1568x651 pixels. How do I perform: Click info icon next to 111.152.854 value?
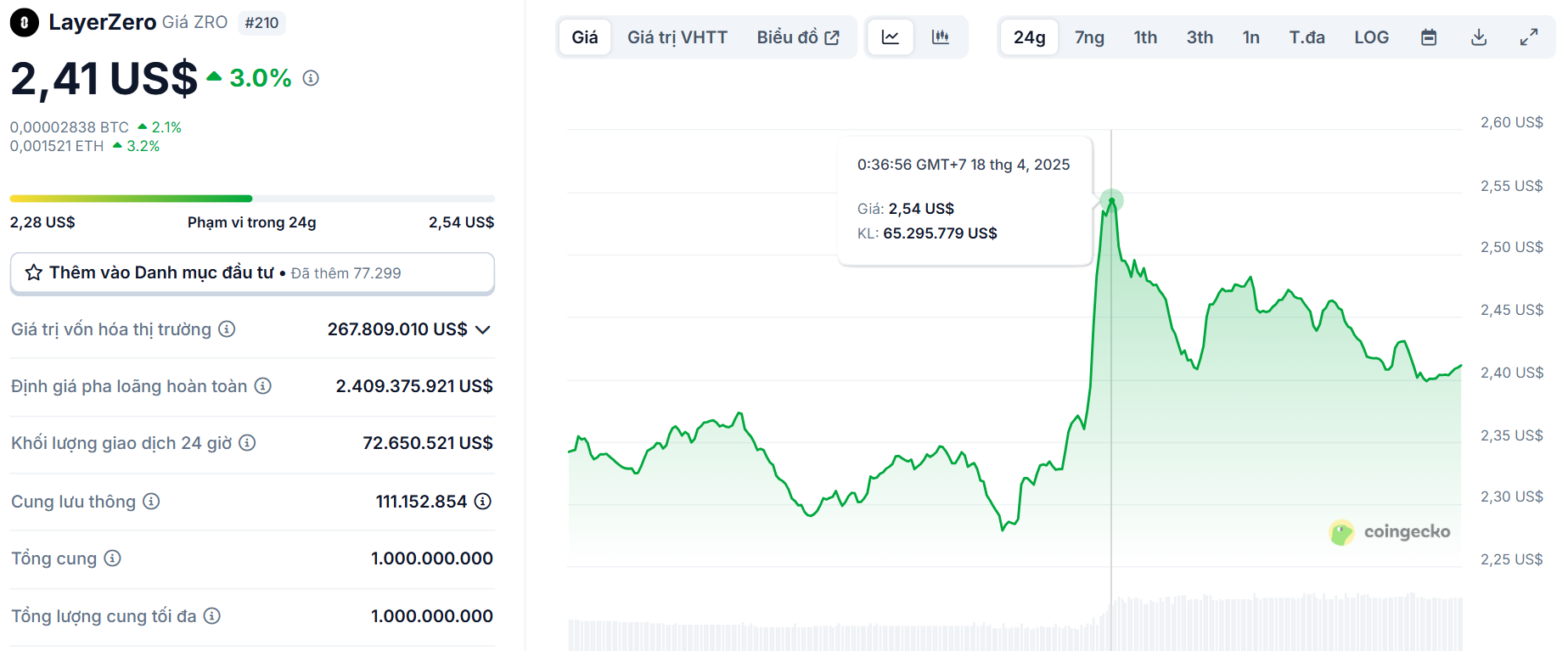pyautogui.click(x=483, y=502)
